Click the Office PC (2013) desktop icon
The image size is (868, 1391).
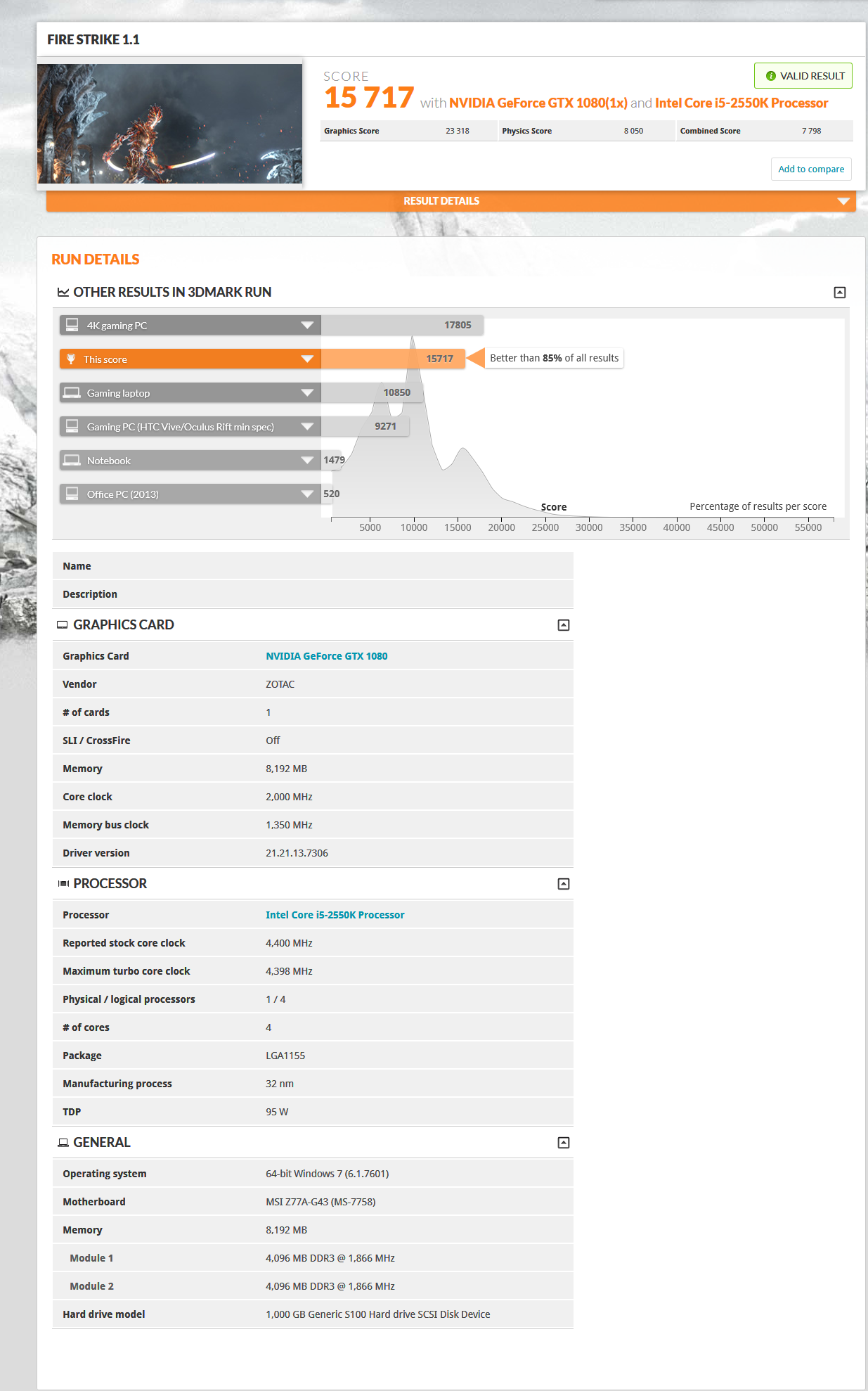pos(72,494)
